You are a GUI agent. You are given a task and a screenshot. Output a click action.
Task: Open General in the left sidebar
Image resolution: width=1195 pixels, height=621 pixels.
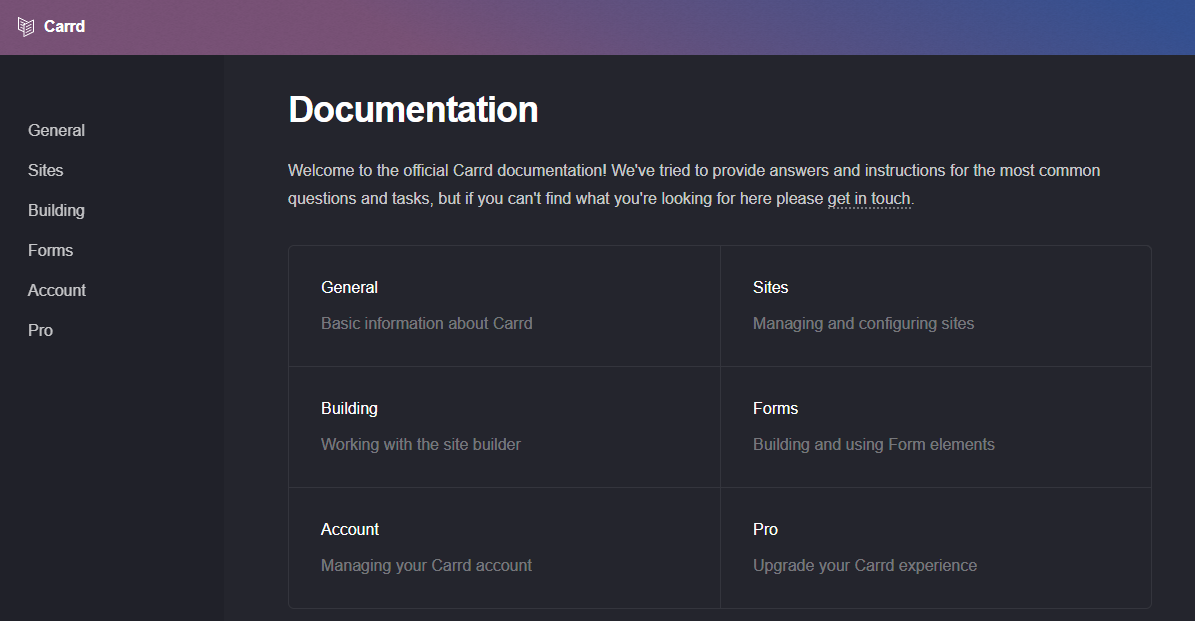pyautogui.click(x=56, y=130)
